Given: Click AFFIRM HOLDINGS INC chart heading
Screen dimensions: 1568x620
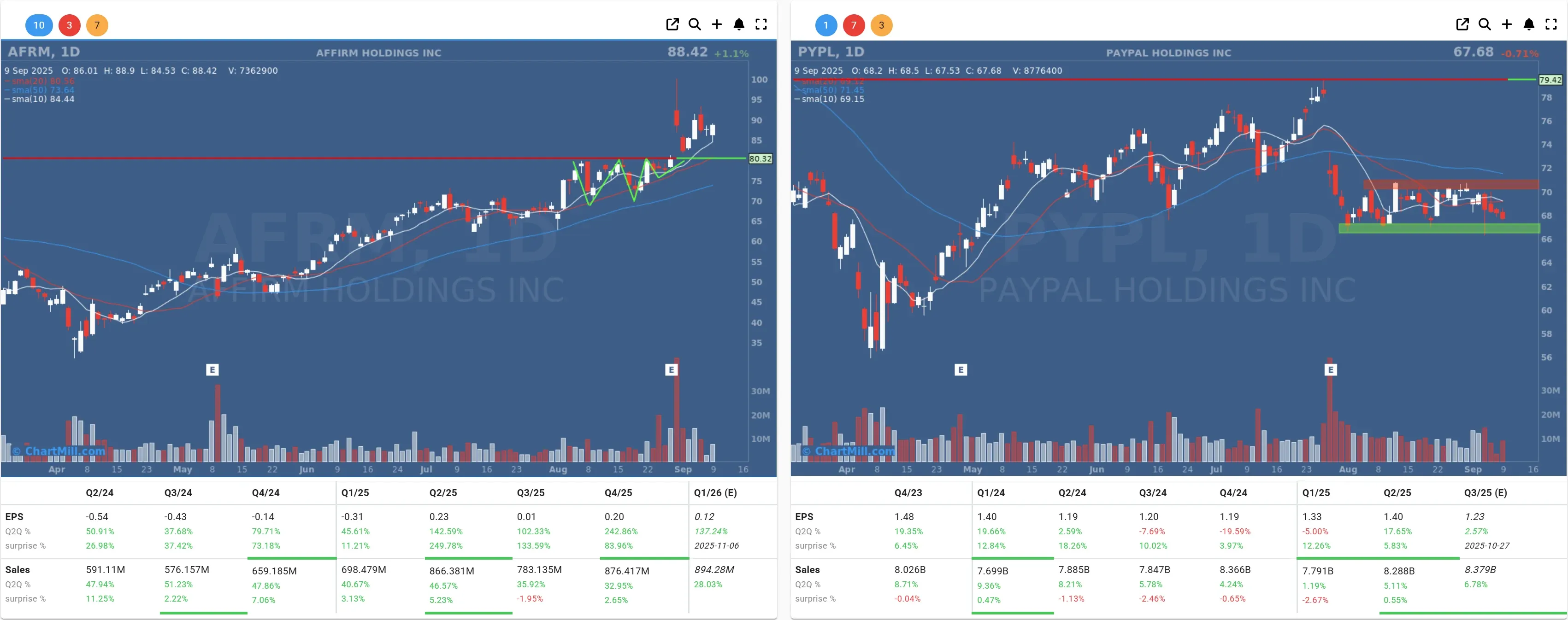Looking at the screenshot, I should (378, 53).
